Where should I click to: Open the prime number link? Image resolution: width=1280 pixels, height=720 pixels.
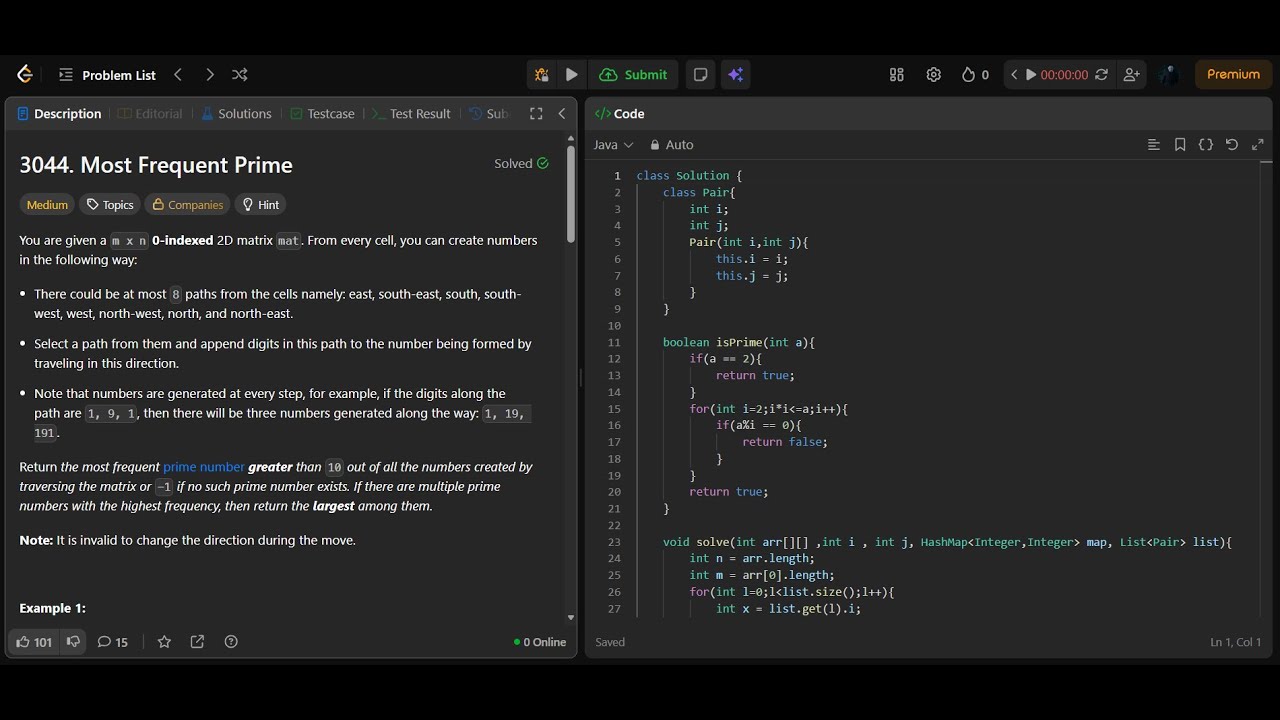click(x=204, y=467)
